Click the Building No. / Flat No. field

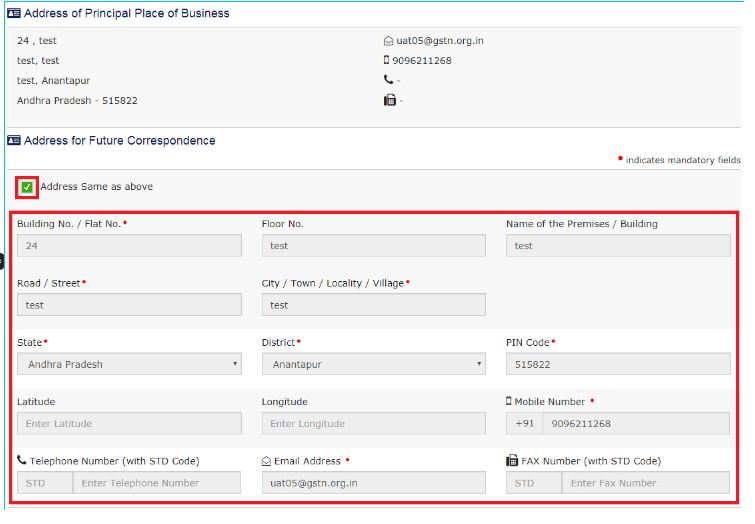point(129,246)
